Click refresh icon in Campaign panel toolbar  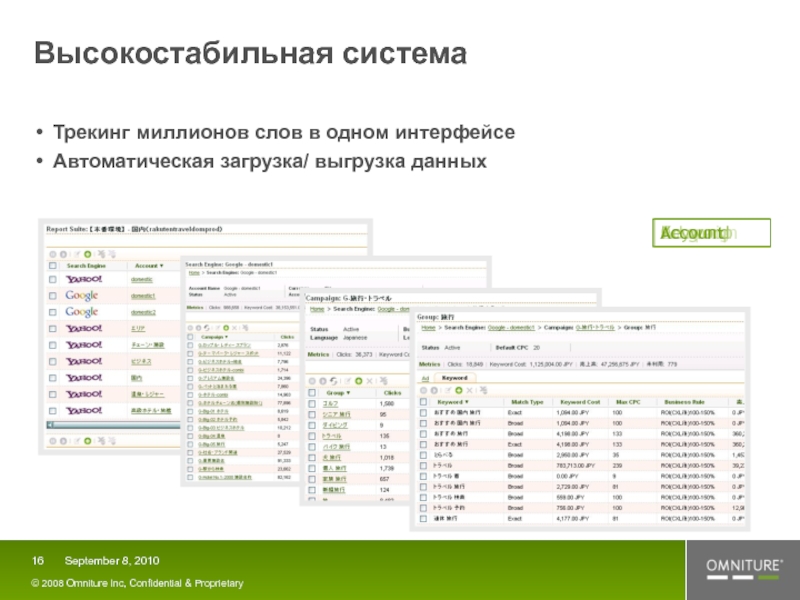(x=334, y=381)
